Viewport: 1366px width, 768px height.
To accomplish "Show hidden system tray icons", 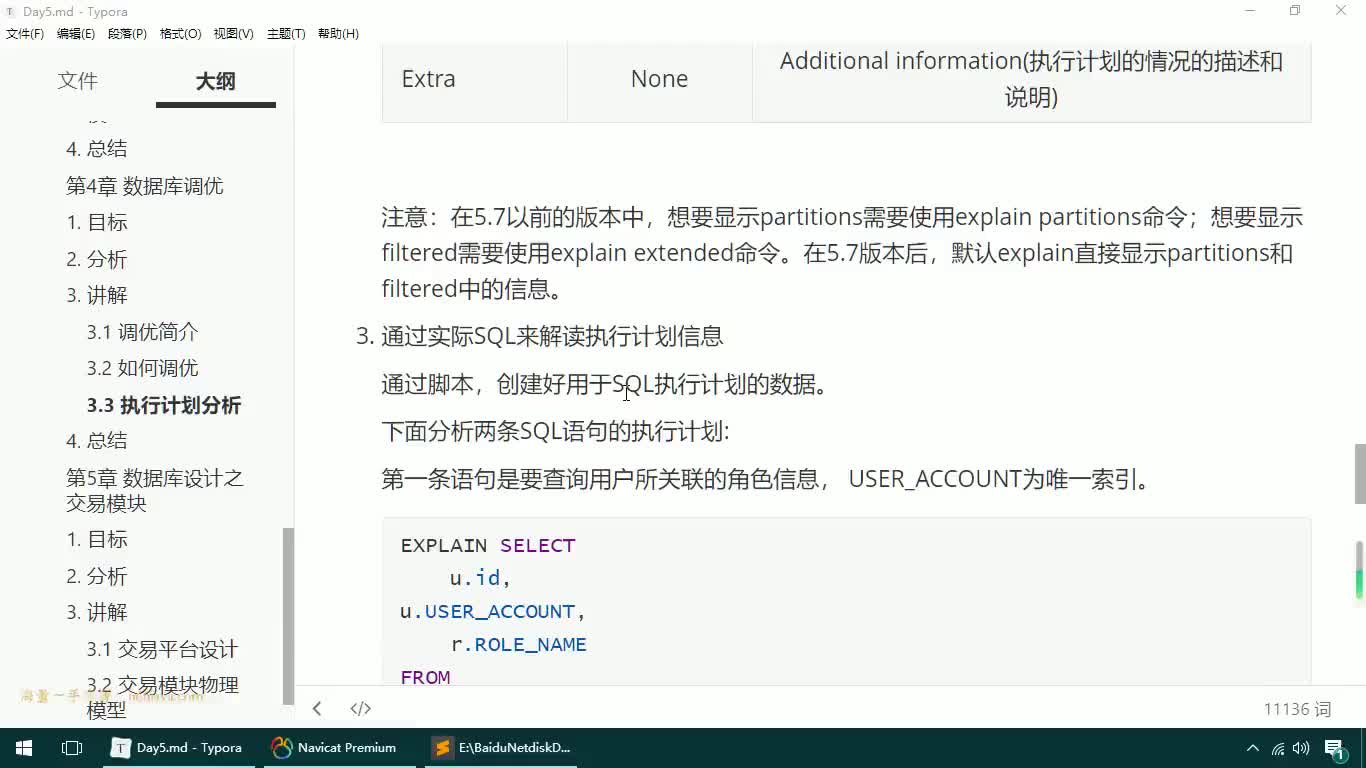I will 1252,748.
